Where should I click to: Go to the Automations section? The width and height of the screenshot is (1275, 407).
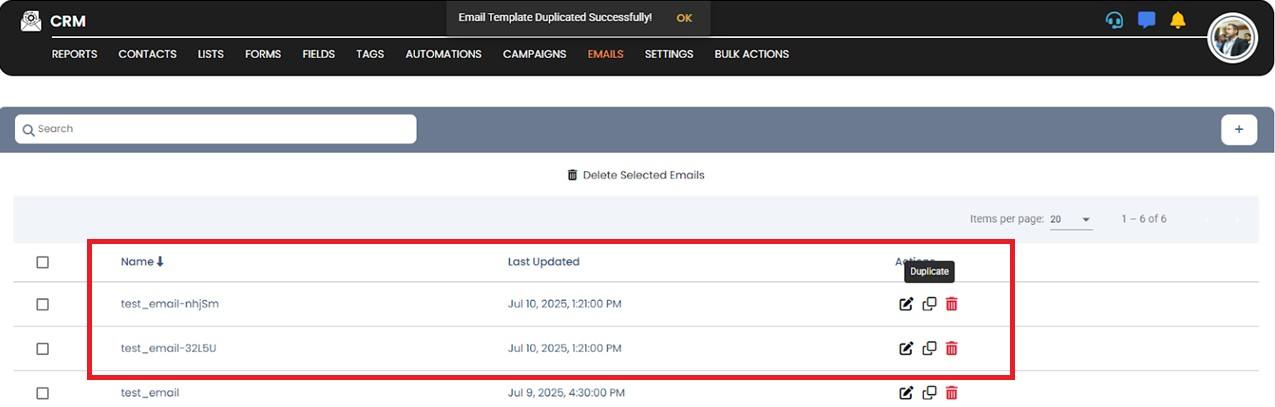[x=443, y=54]
